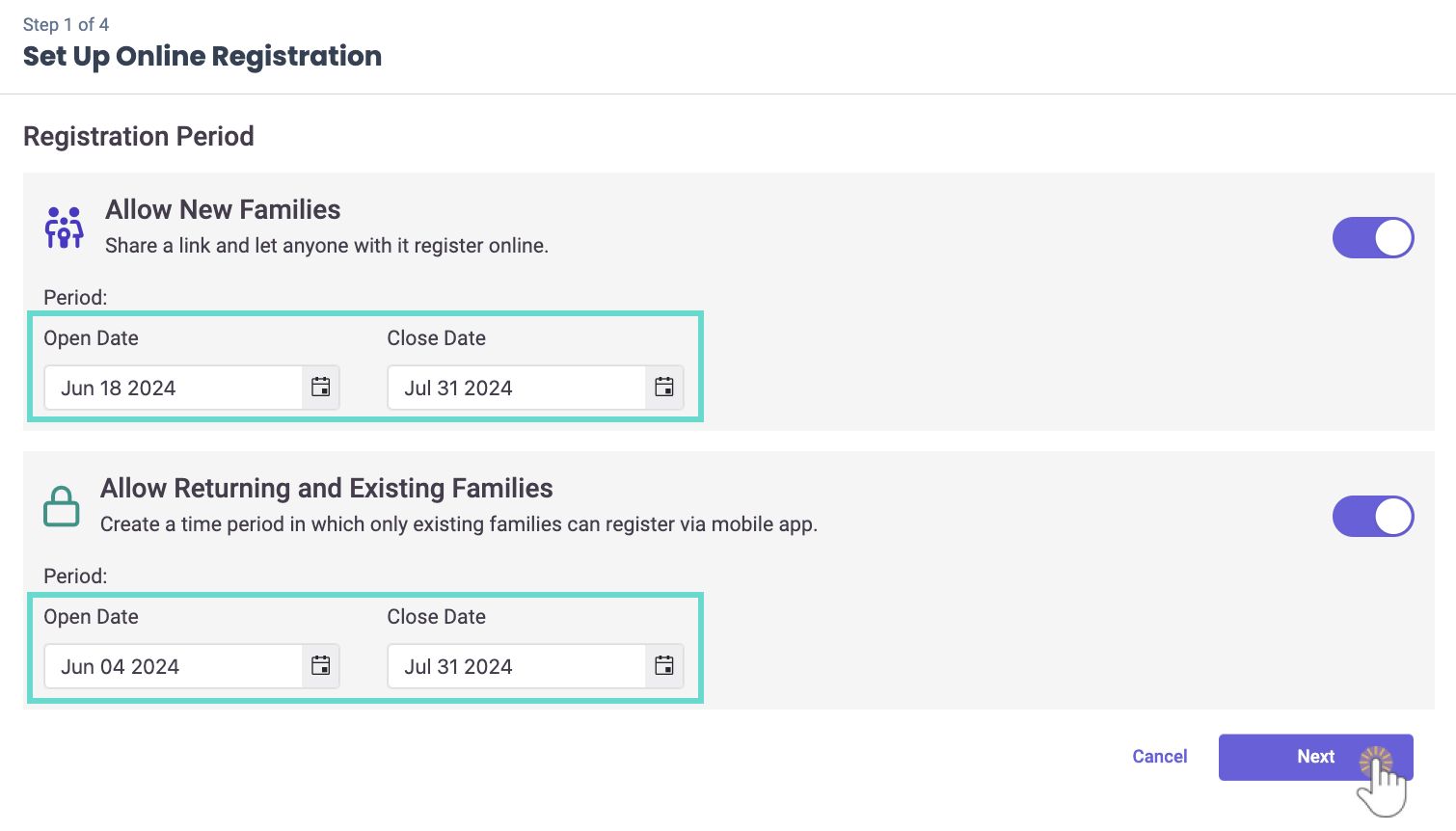Click the Cancel link

(x=1160, y=757)
